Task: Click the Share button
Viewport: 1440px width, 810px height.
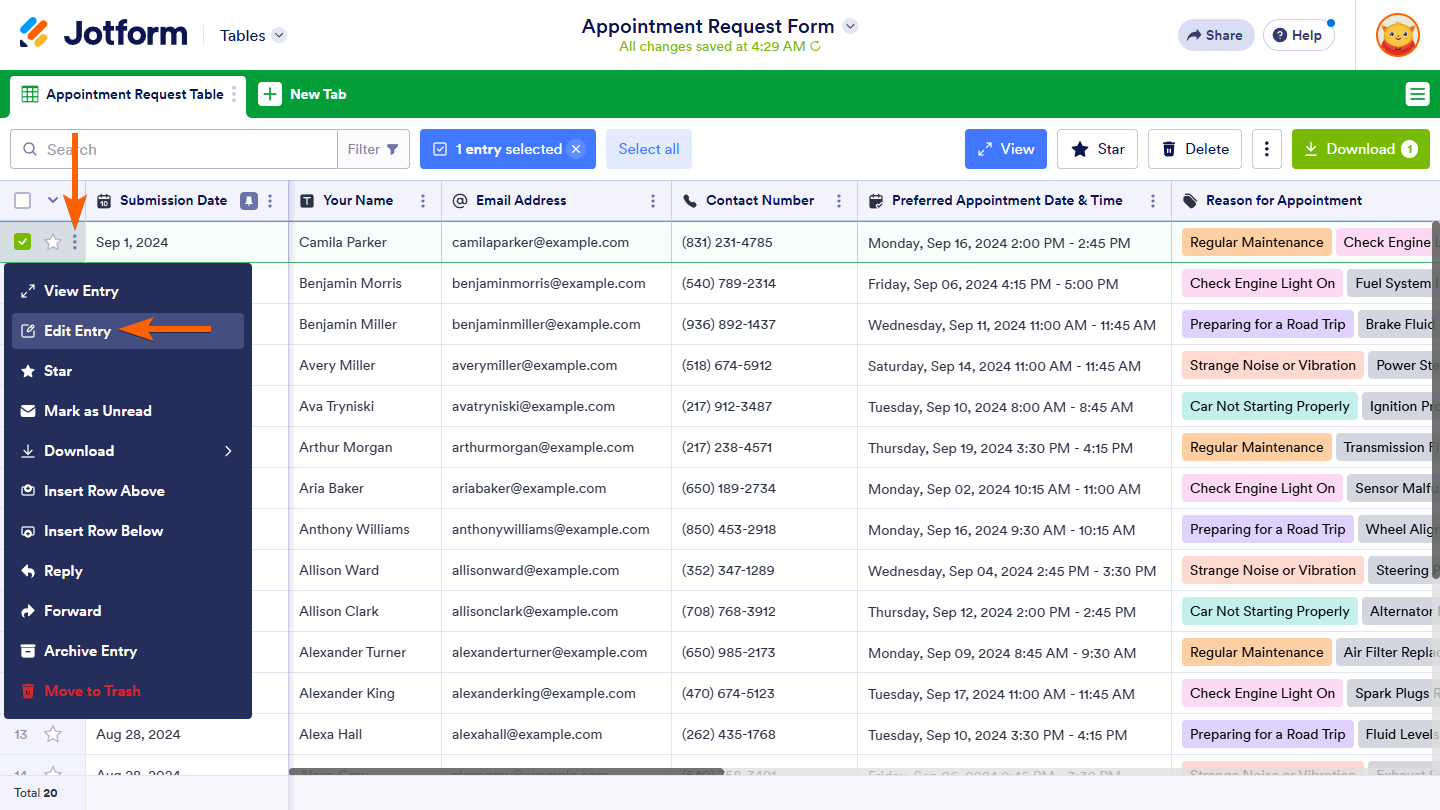Action: coord(1216,35)
